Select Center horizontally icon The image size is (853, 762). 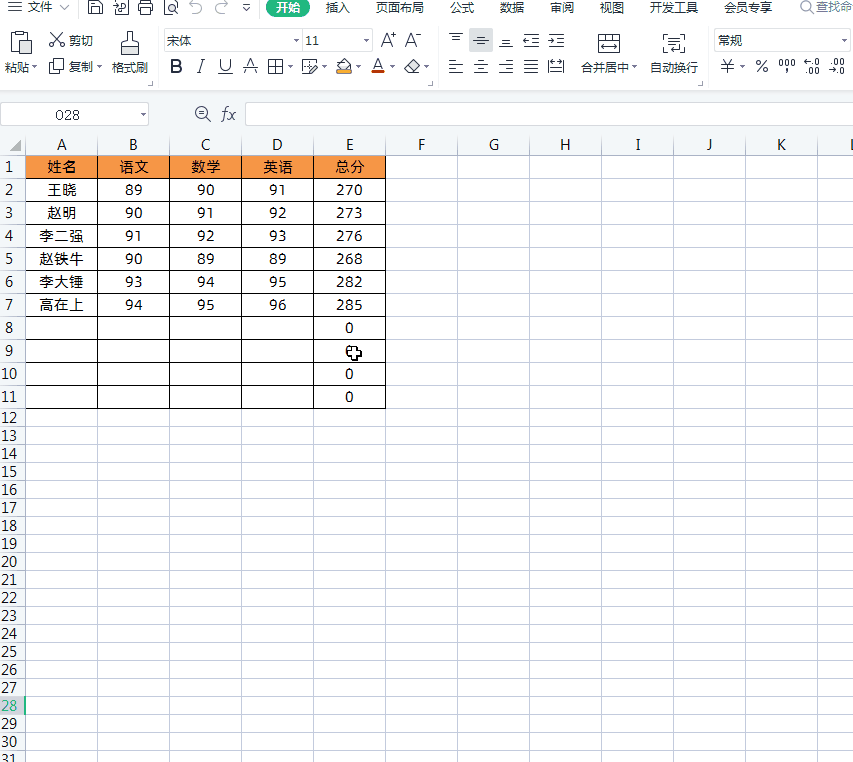481,66
